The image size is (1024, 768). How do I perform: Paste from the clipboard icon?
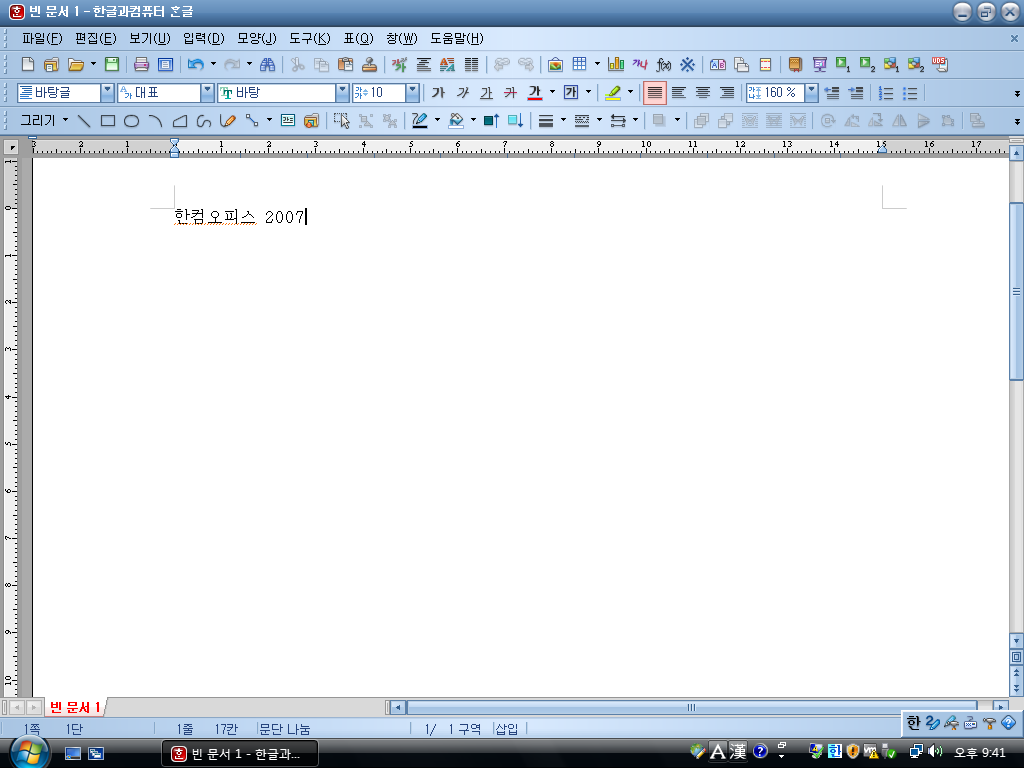coord(345,64)
